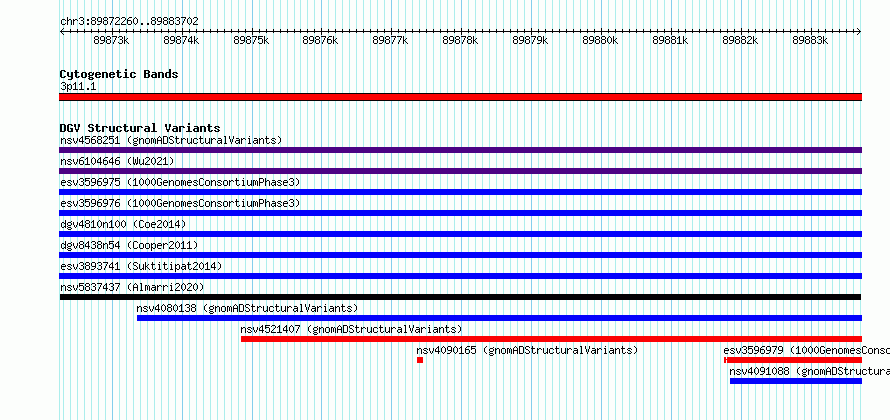Click the 89882k ruler tick label
This screenshot has width=890, height=420.
point(740,40)
